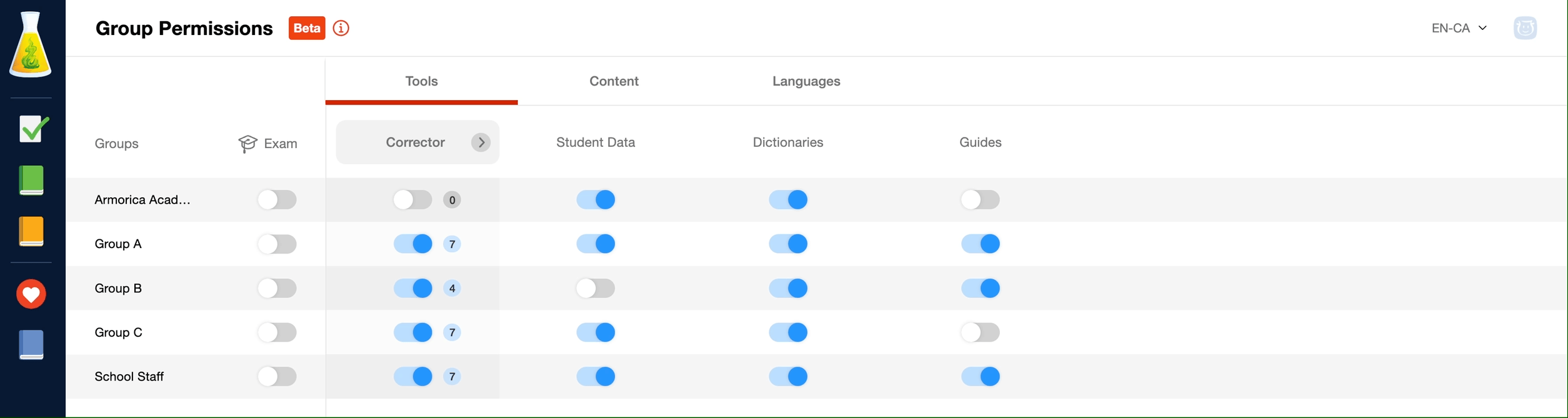Image resolution: width=1568 pixels, height=418 pixels.
Task: Open the user avatar menu
Action: (x=1525, y=28)
